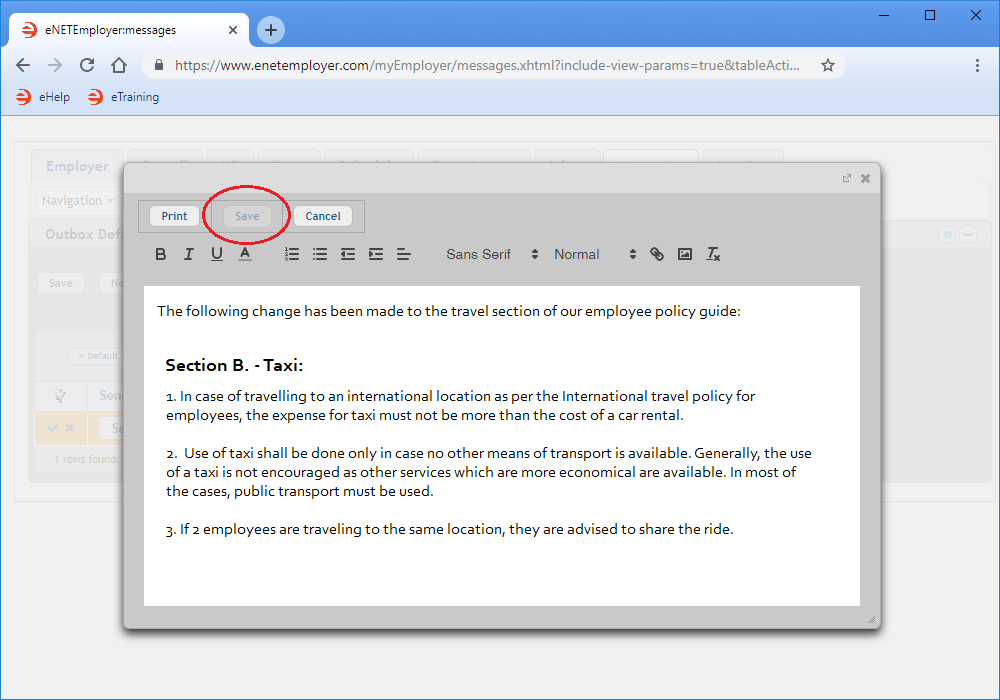1000x700 pixels.
Task: Click the Cancel button
Action: point(322,216)
